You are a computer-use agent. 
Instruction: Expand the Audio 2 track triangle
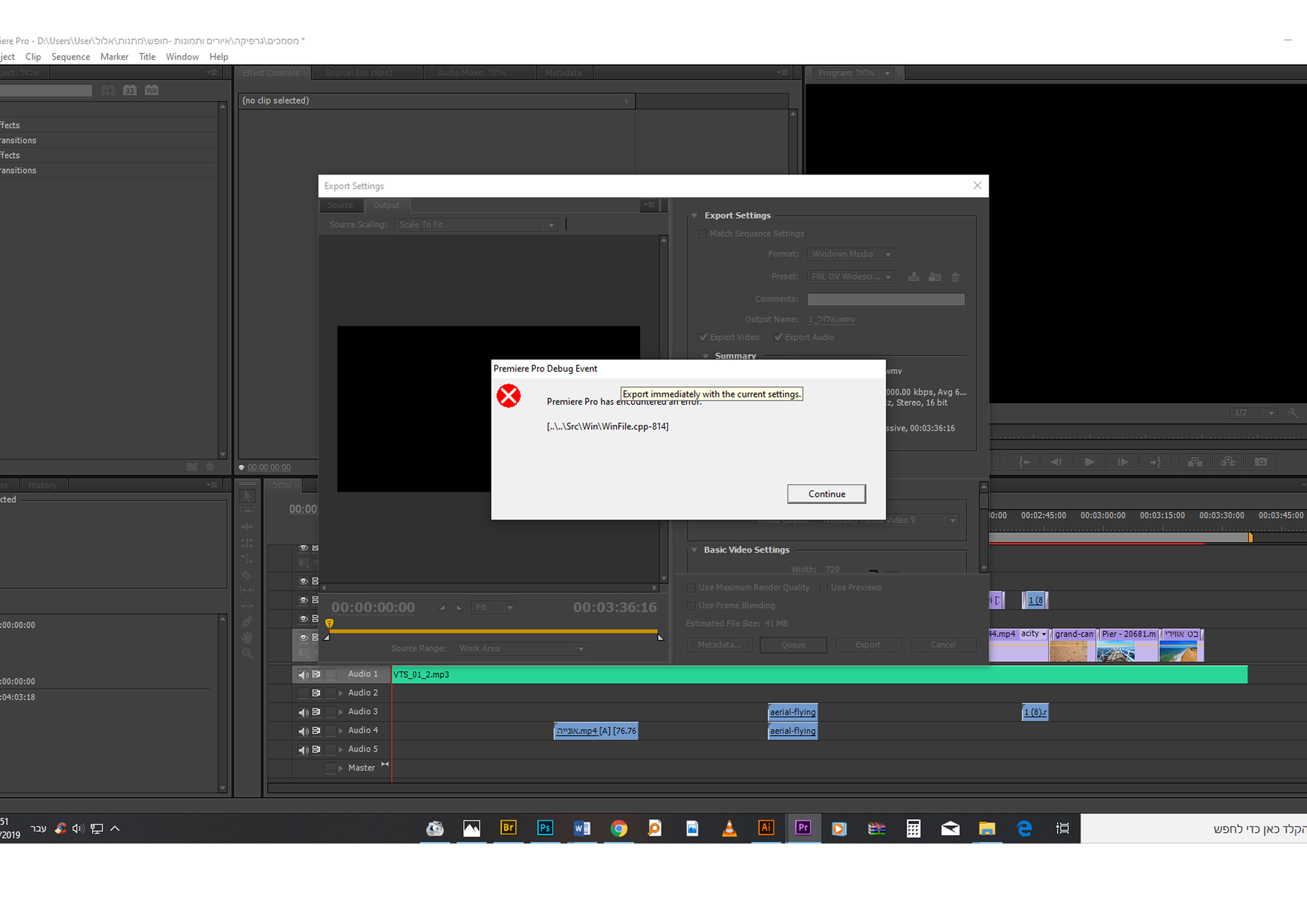click(x=341, y=693)
